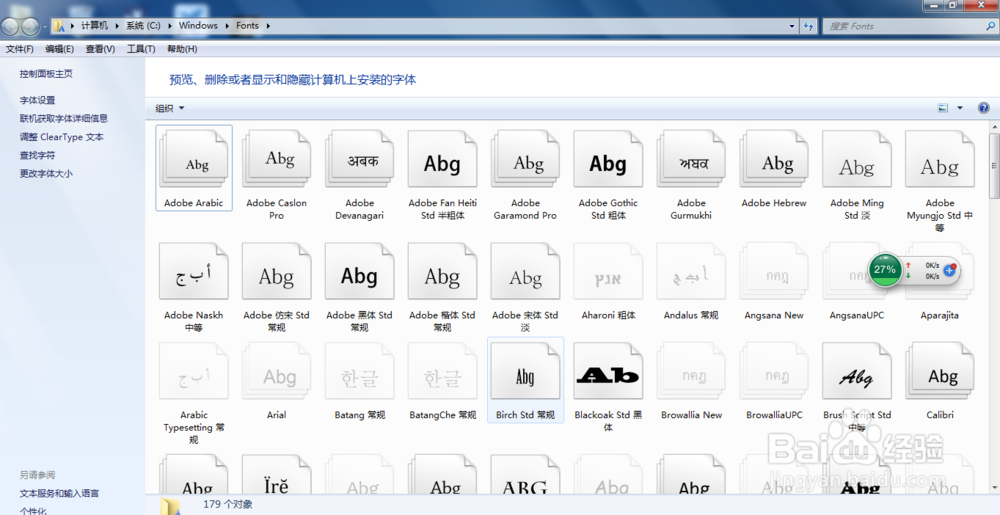Click the refresh address button
This screenshot has height=515, width=1000.
click(809, 26)
